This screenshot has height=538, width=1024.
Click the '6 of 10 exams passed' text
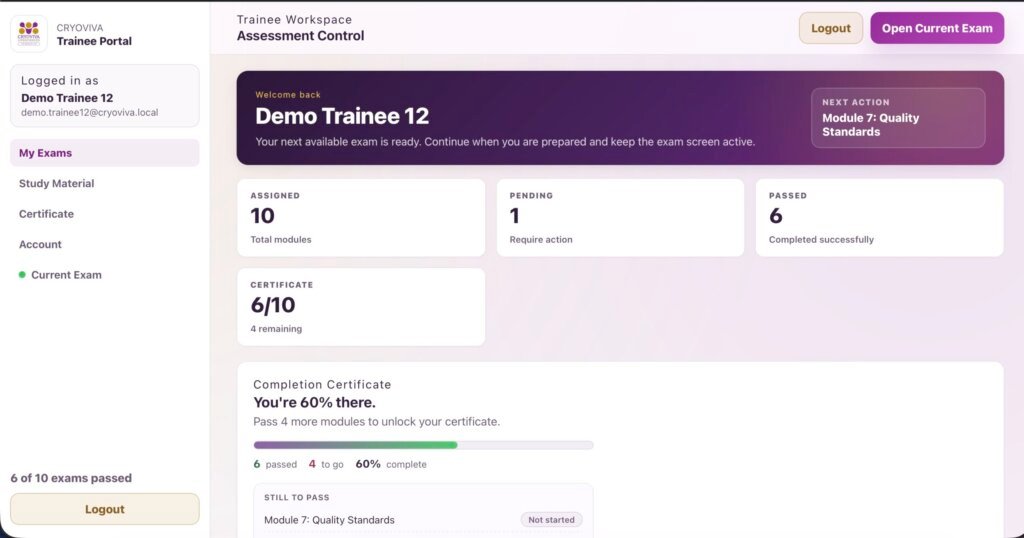(x=71, y=478)
